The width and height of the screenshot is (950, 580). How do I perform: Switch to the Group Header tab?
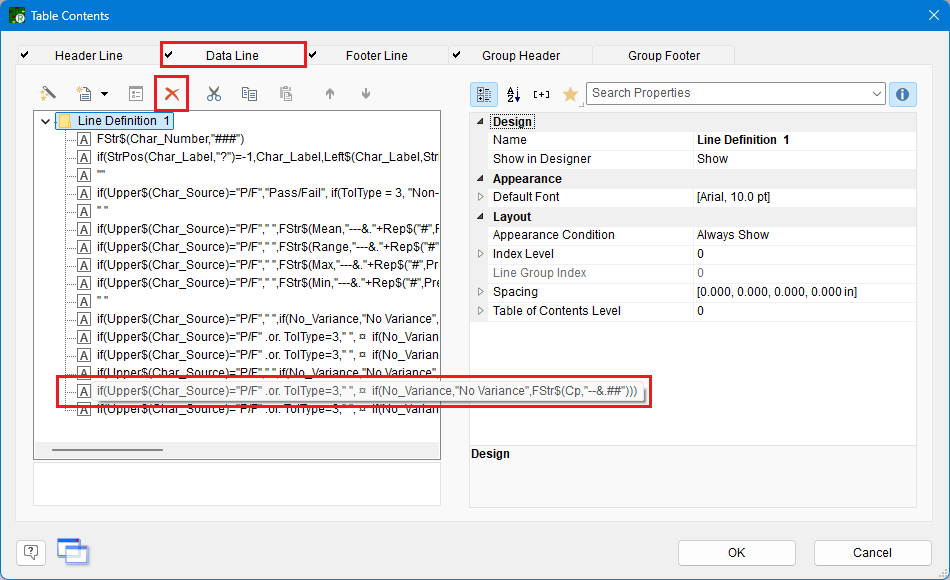[x=520, y=55]
